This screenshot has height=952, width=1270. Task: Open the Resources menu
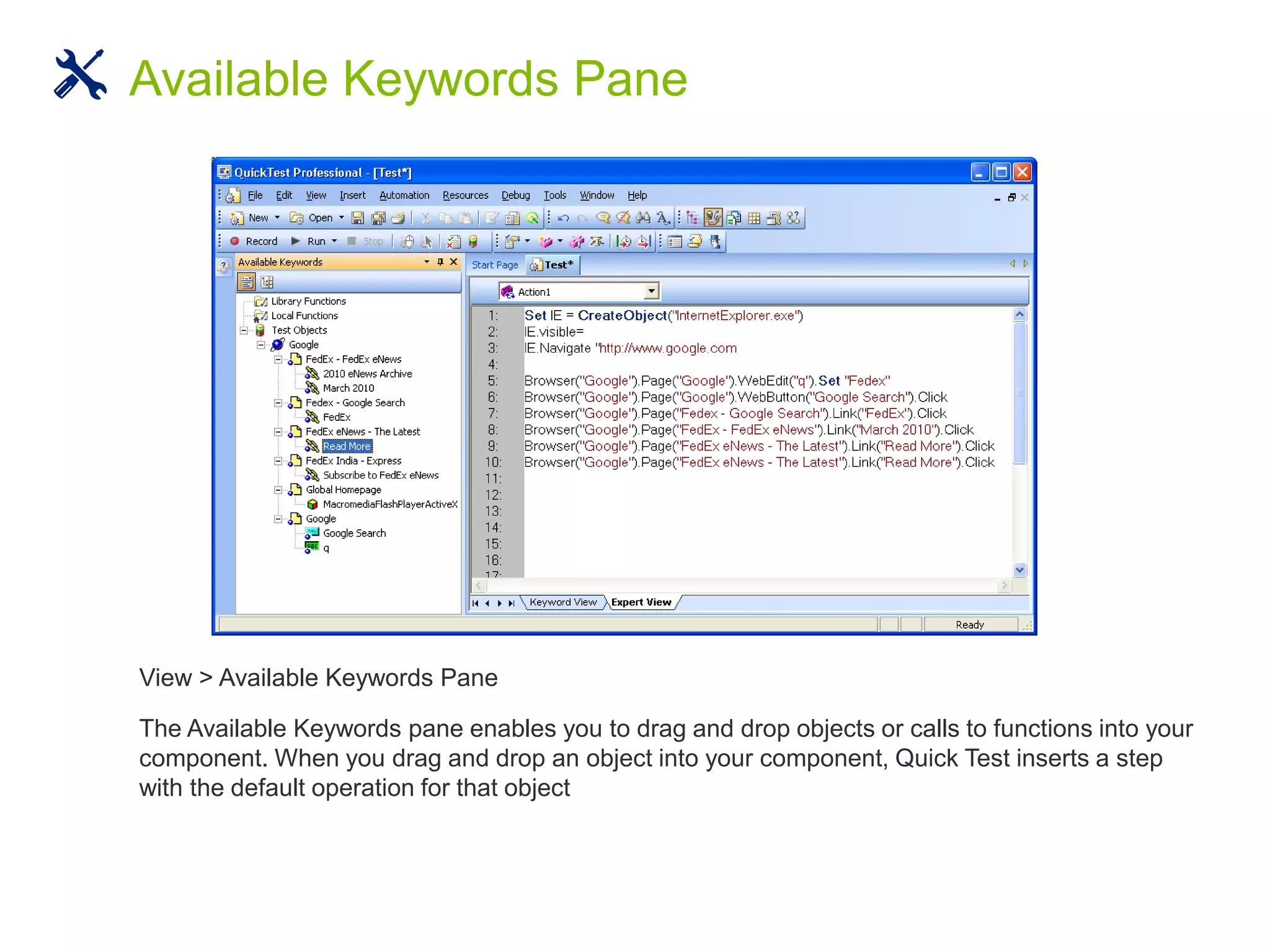click(465, 195)
